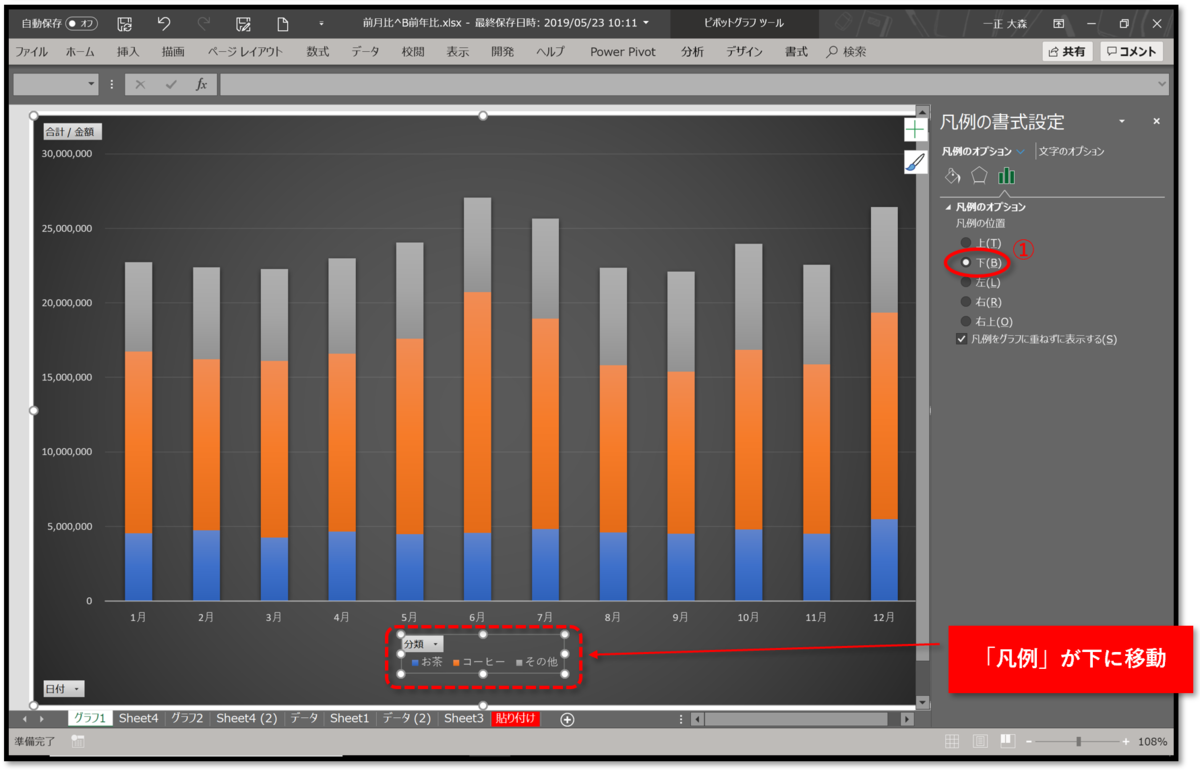Click the 検索 search magnifier
The width and height of the screenshot is (1200, 770).
[832, 52]
